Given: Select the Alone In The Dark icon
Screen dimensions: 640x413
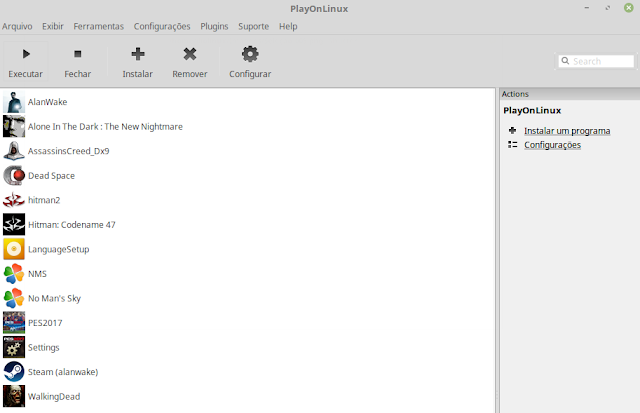Looking at the screenshot, I should pos(14,127).
